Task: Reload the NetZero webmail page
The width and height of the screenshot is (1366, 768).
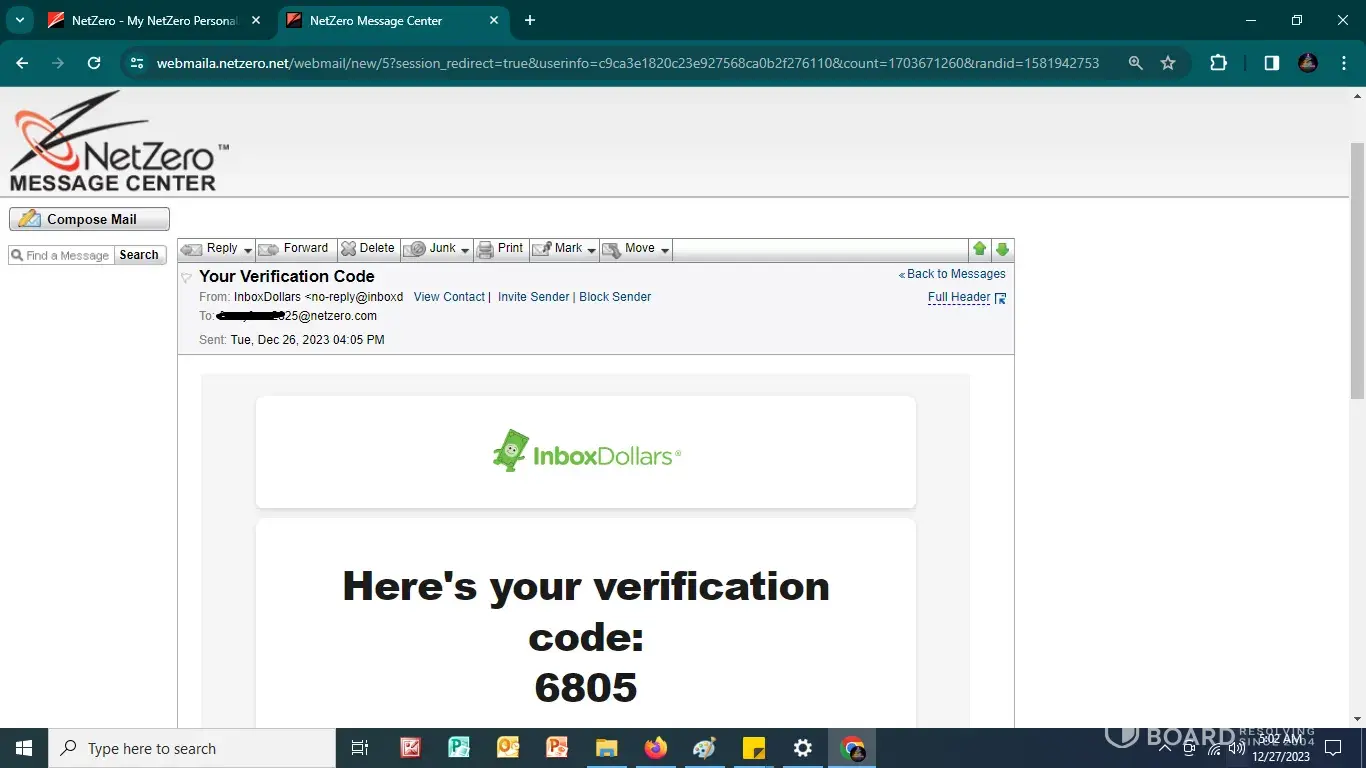Action: coord(94,63)
